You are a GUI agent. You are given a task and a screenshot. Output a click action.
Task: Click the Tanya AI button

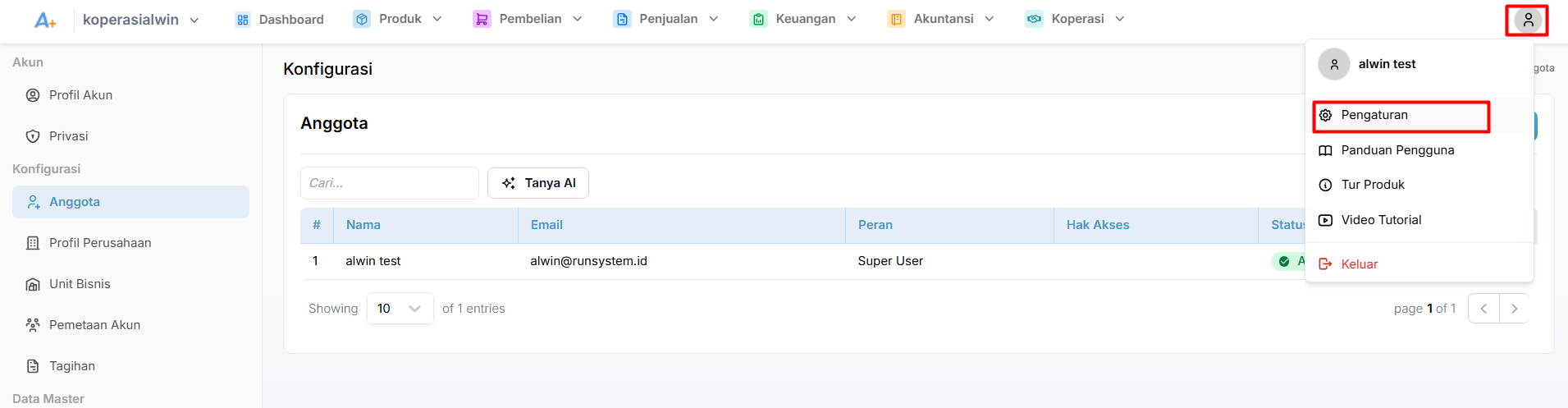tap(538, 183)
